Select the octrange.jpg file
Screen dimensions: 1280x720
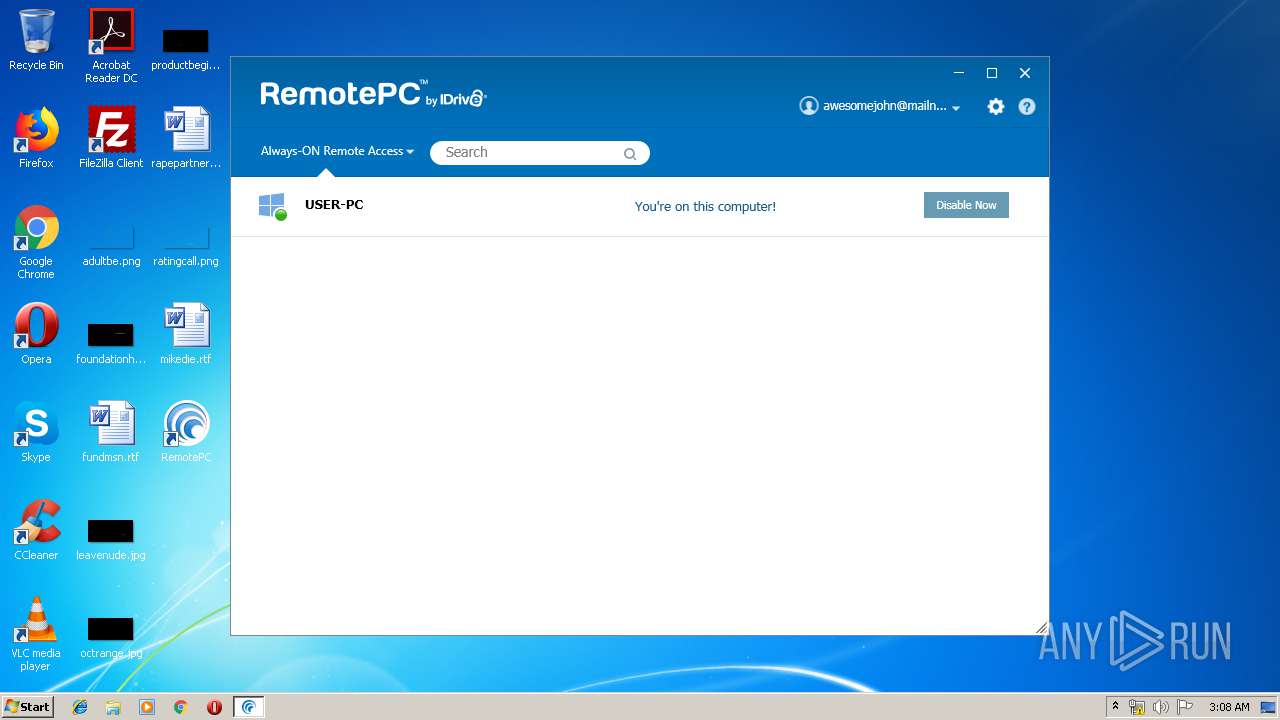[x=111, y=638]
